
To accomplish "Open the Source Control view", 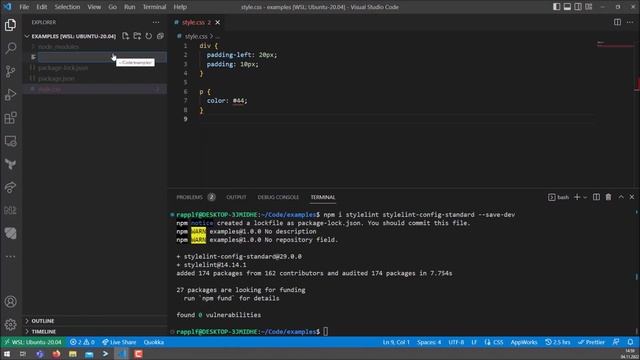I will [11, 71].
